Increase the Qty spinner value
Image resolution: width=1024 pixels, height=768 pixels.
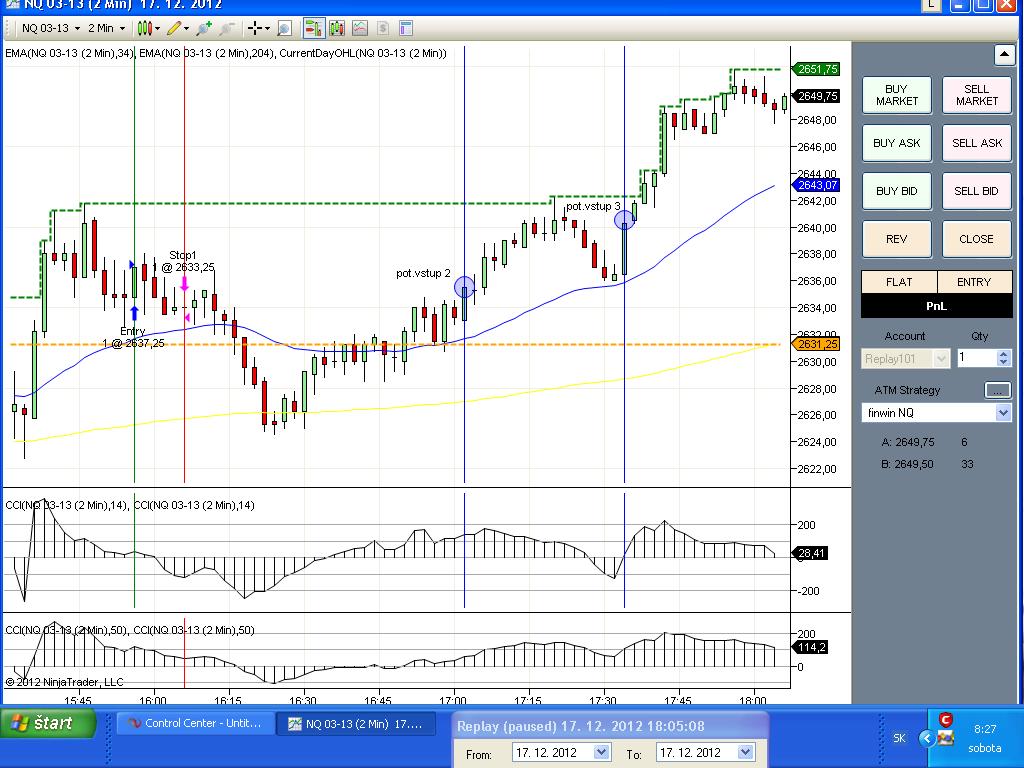(x=1004, y=353)
